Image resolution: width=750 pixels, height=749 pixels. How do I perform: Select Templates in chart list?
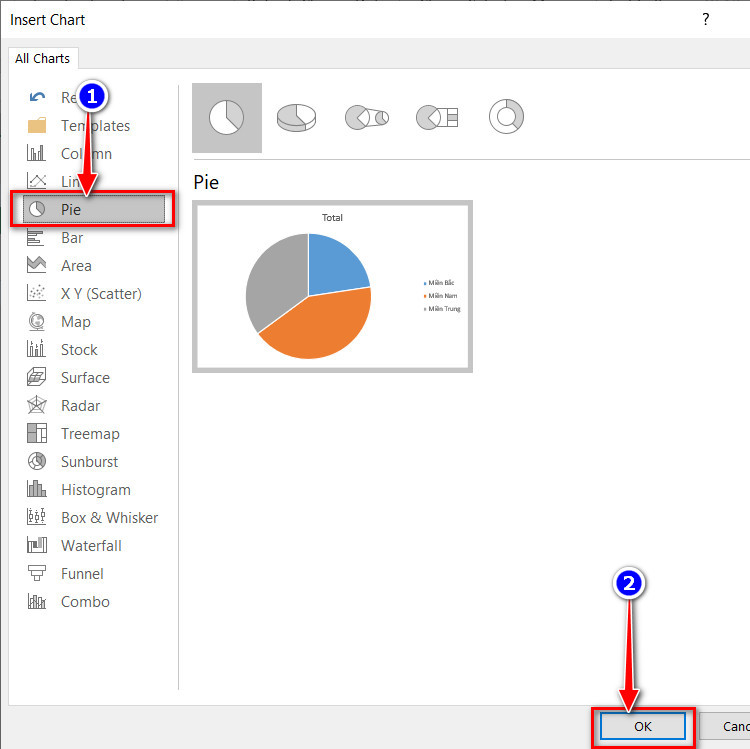tap(96, 125)
